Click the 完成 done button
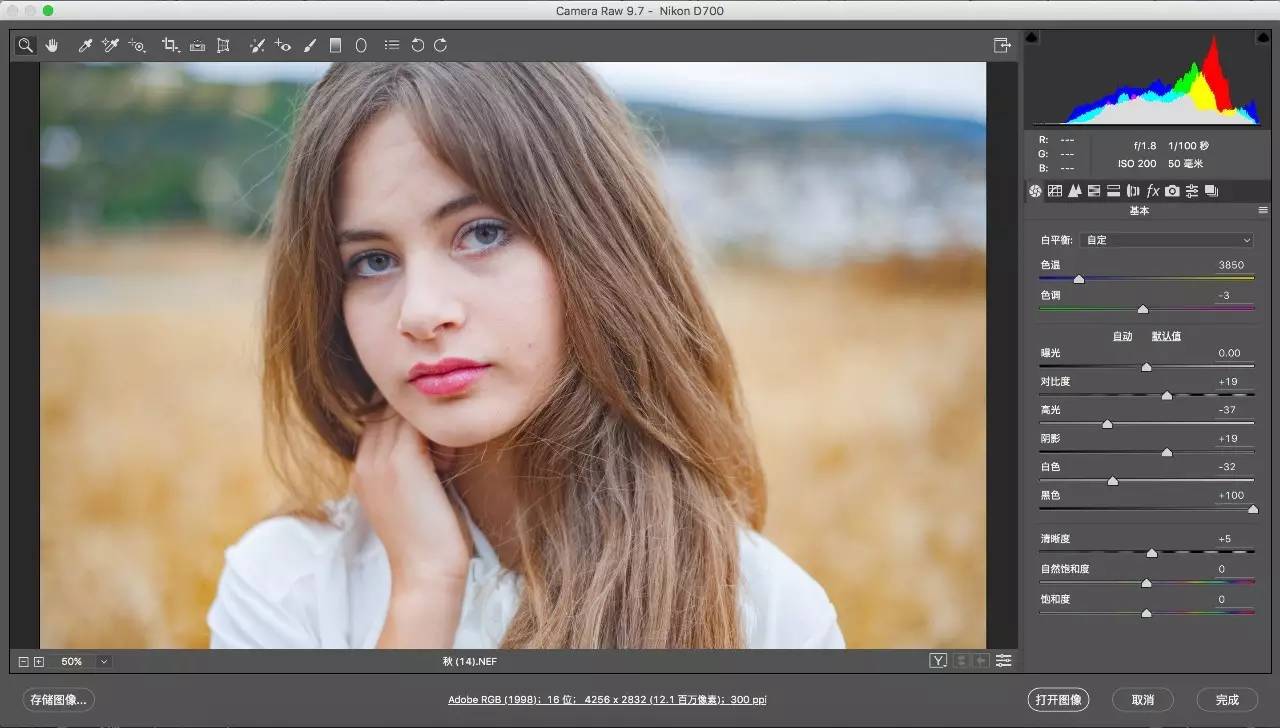This screenshot has height=728, width=1280. click(1227, 700)
